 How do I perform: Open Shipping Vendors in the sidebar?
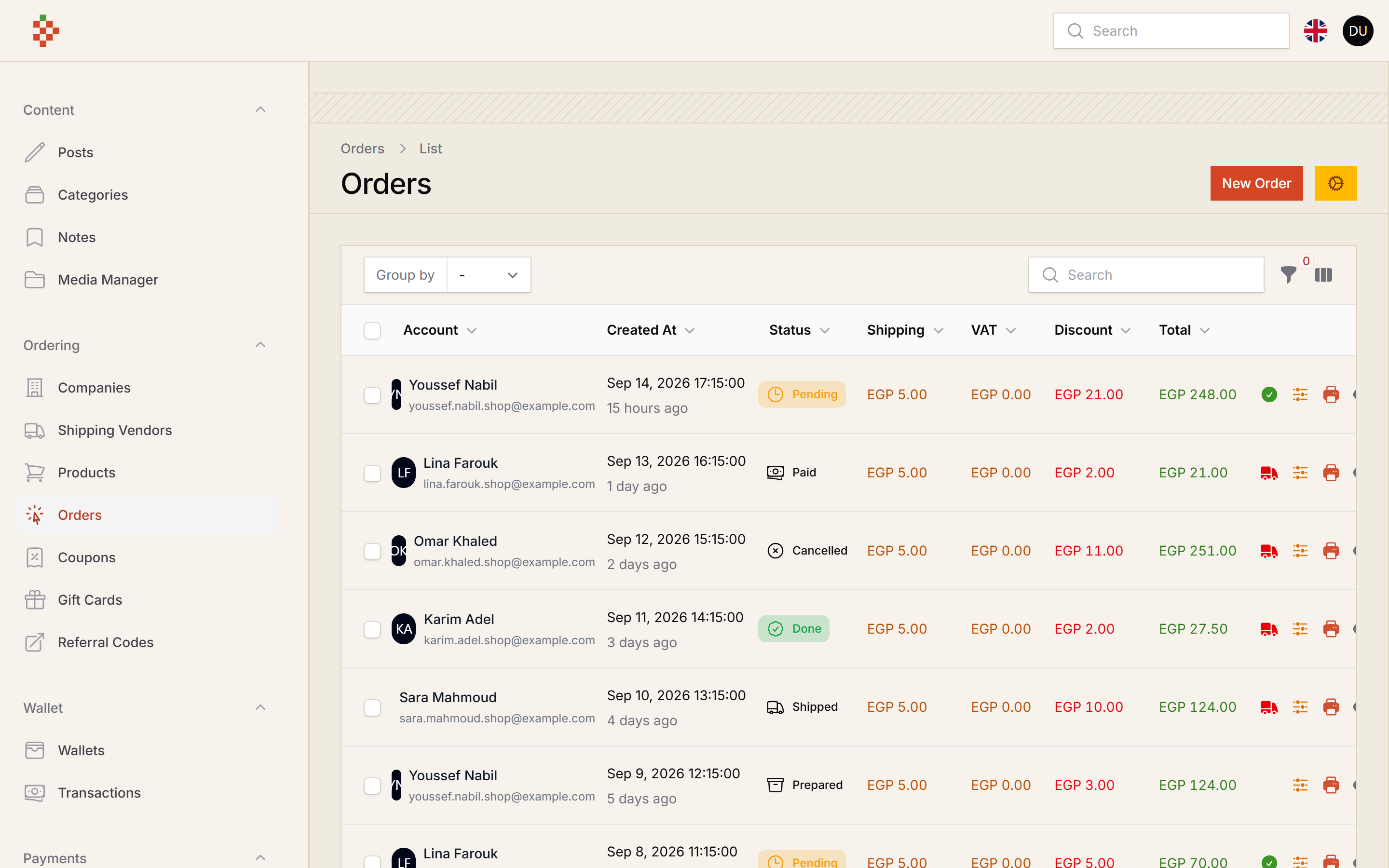146,430
